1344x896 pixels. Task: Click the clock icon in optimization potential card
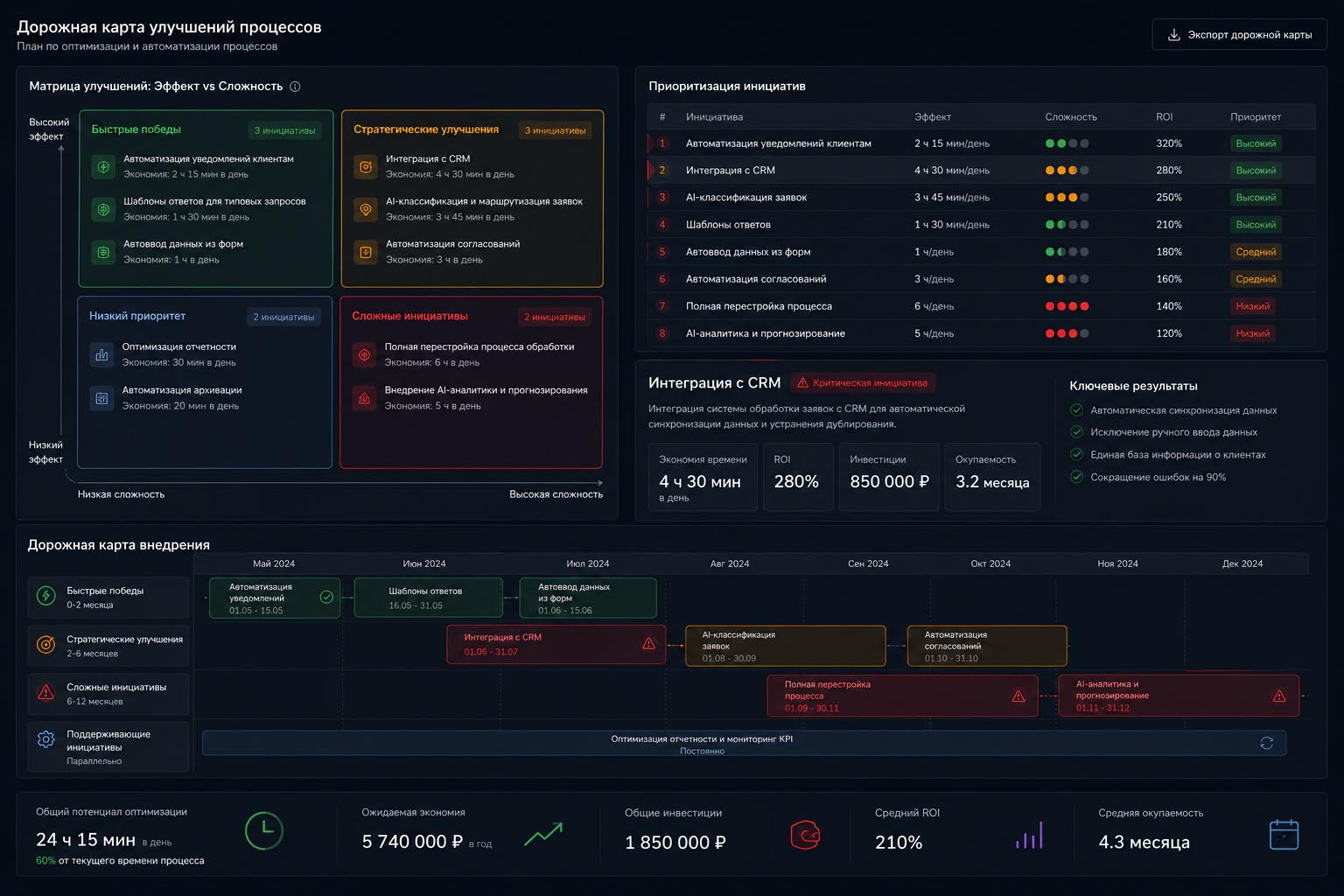point(263,830)
